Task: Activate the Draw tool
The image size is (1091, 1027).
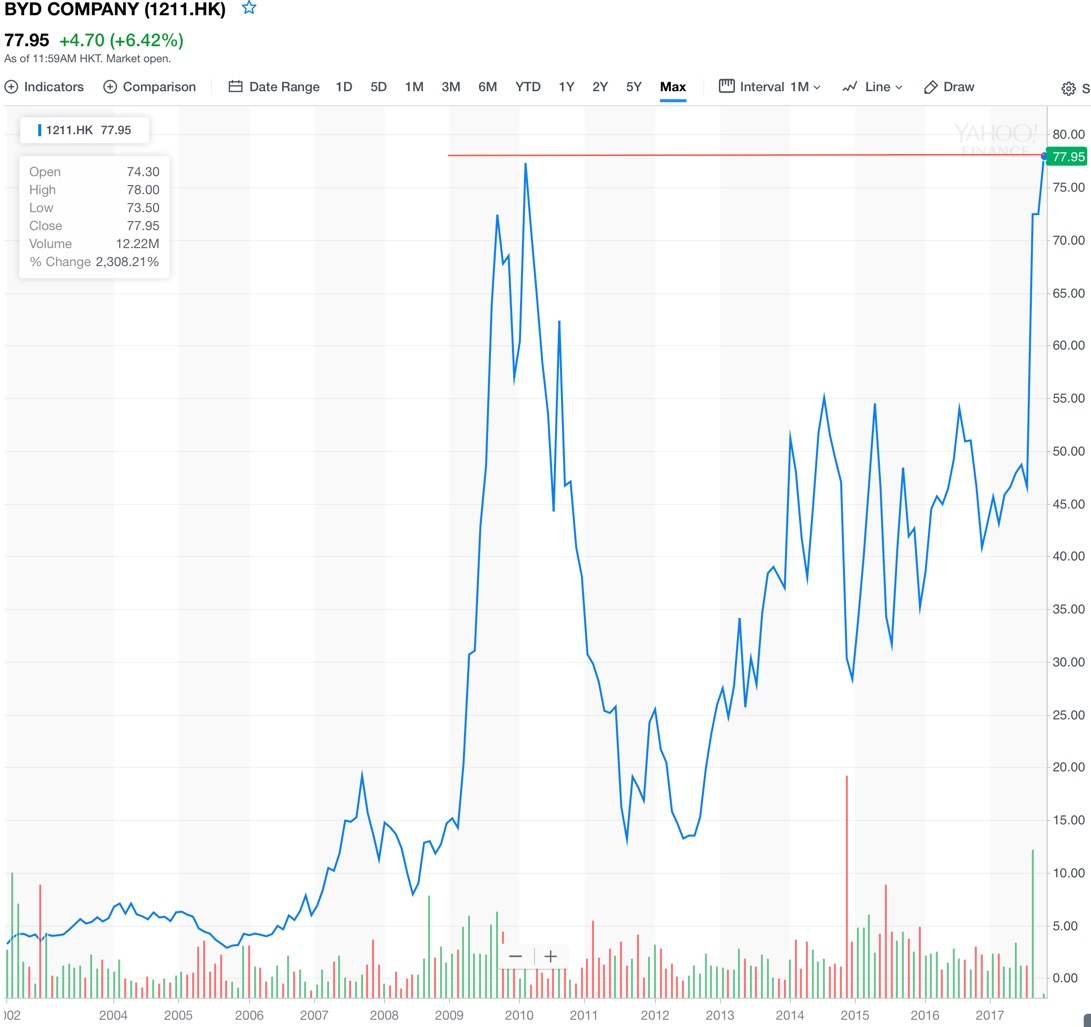Action: click(949, 87)
